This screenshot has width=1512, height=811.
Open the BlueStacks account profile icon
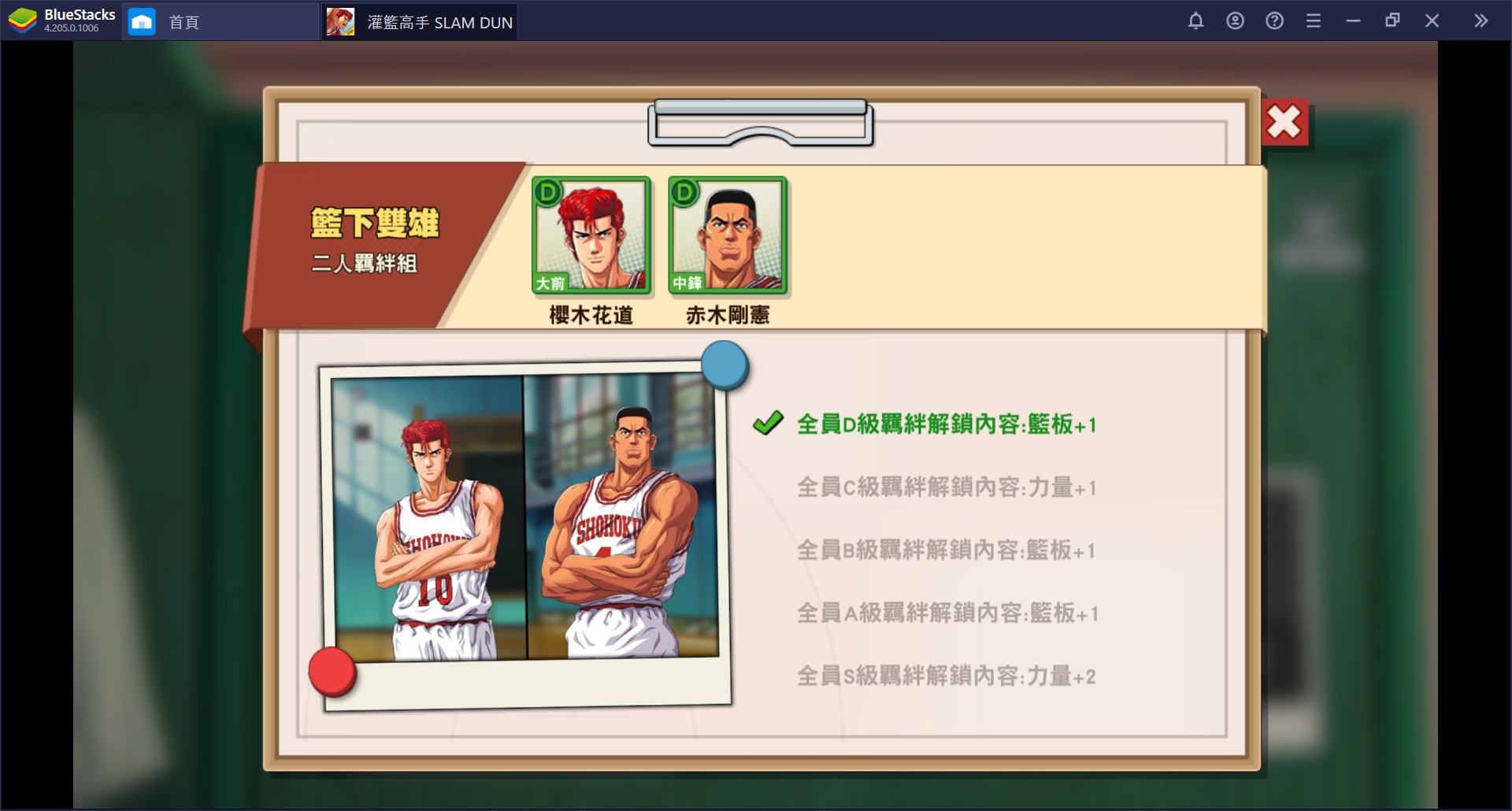pyautogui.click(x=1235, y=21)
